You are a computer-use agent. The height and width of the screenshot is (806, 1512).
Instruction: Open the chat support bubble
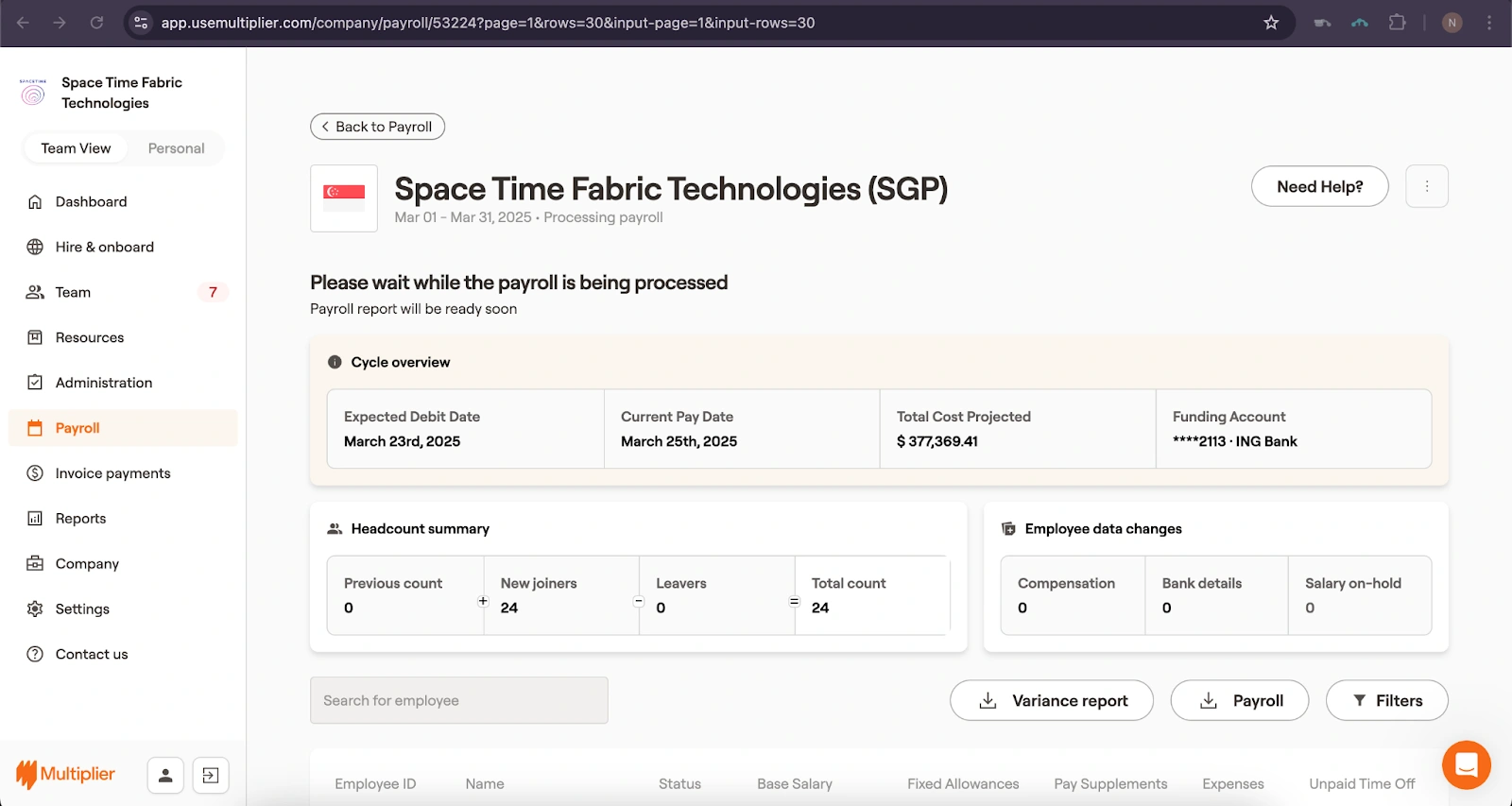pyautogui.click(x=1467, y=765)
